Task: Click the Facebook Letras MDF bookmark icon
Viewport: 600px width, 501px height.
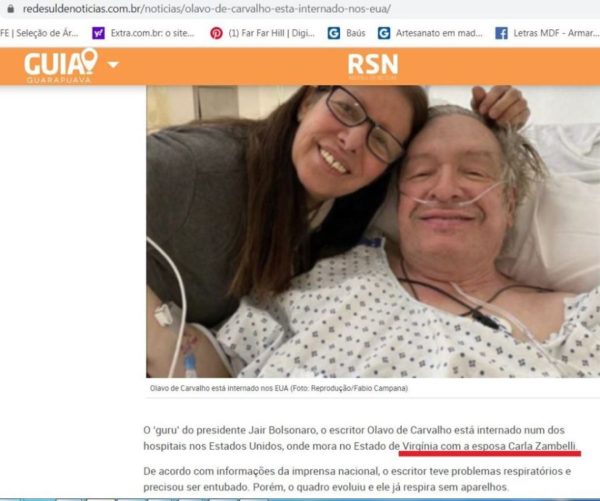Action: tap(501, 33)
